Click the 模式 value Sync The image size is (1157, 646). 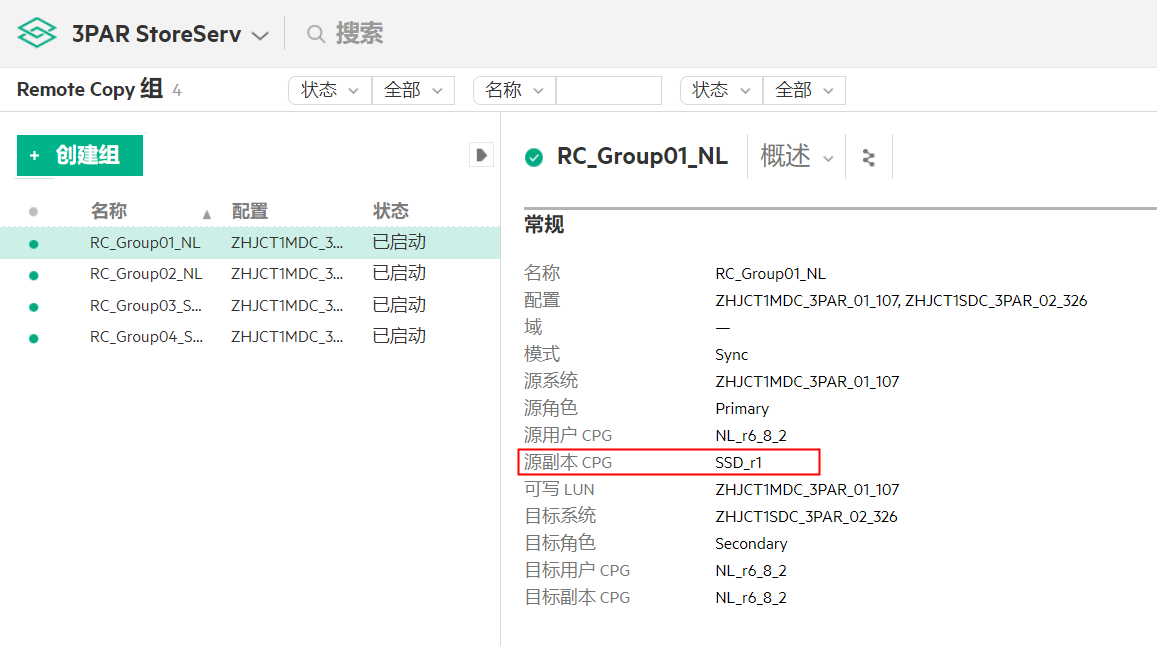tap(731, 355)
